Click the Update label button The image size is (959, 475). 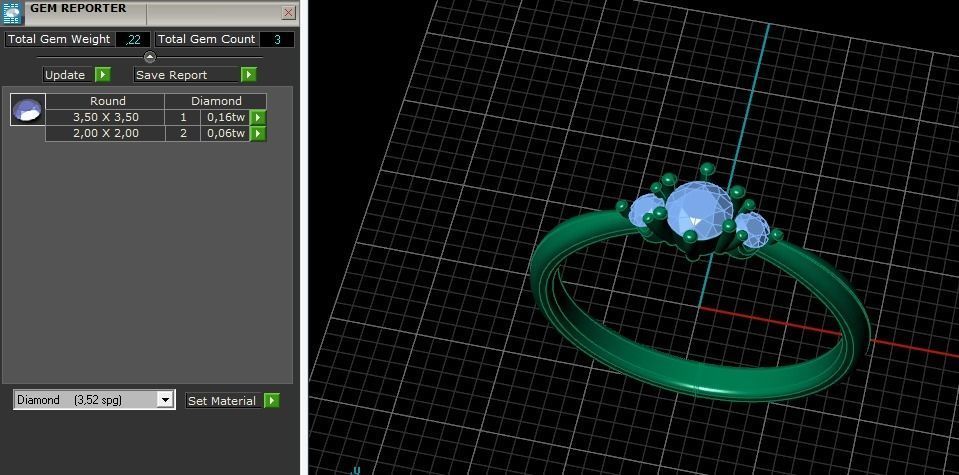(67, 75)
